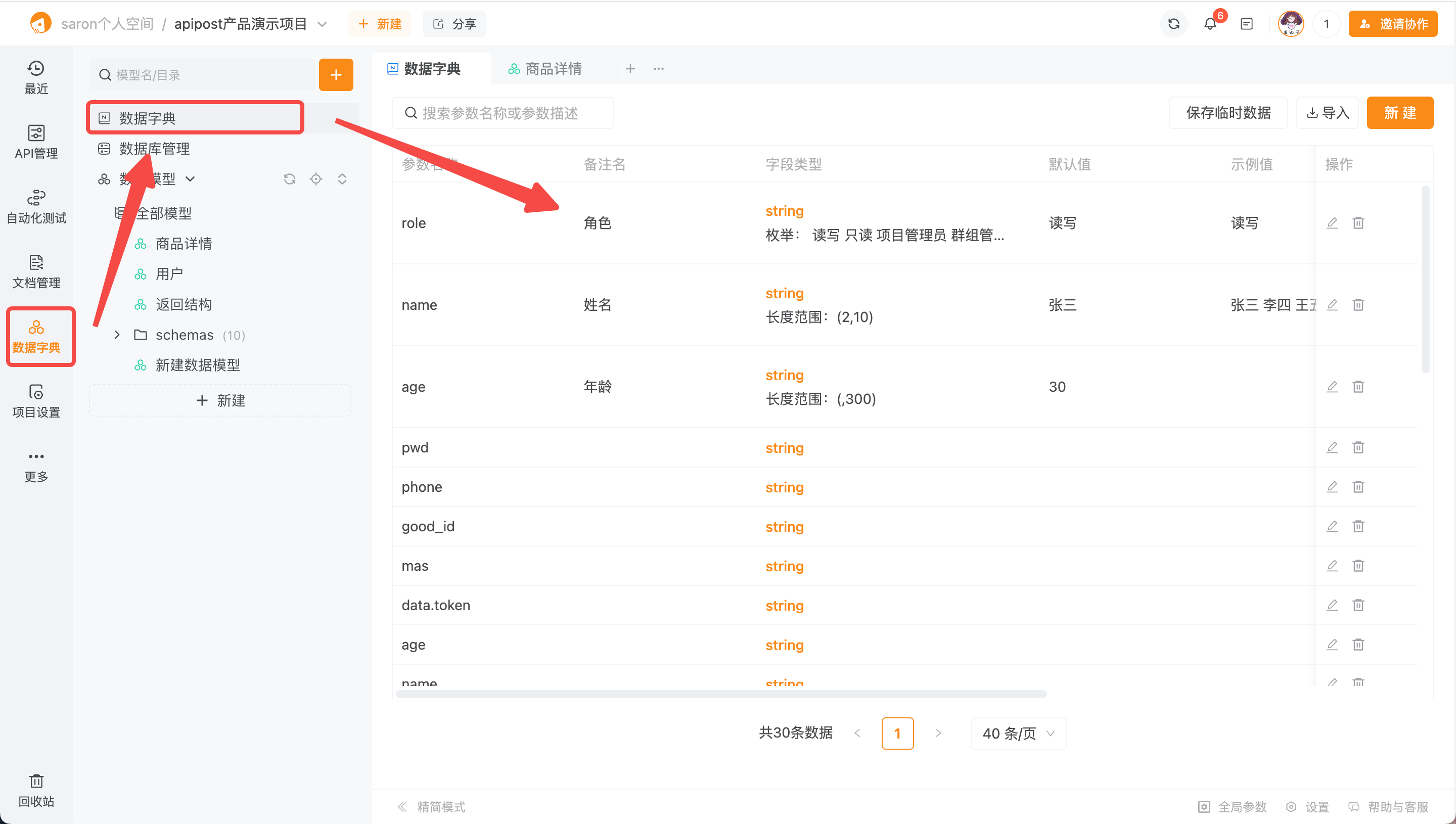Click the message list icon beside the bell

[1247, 24]
